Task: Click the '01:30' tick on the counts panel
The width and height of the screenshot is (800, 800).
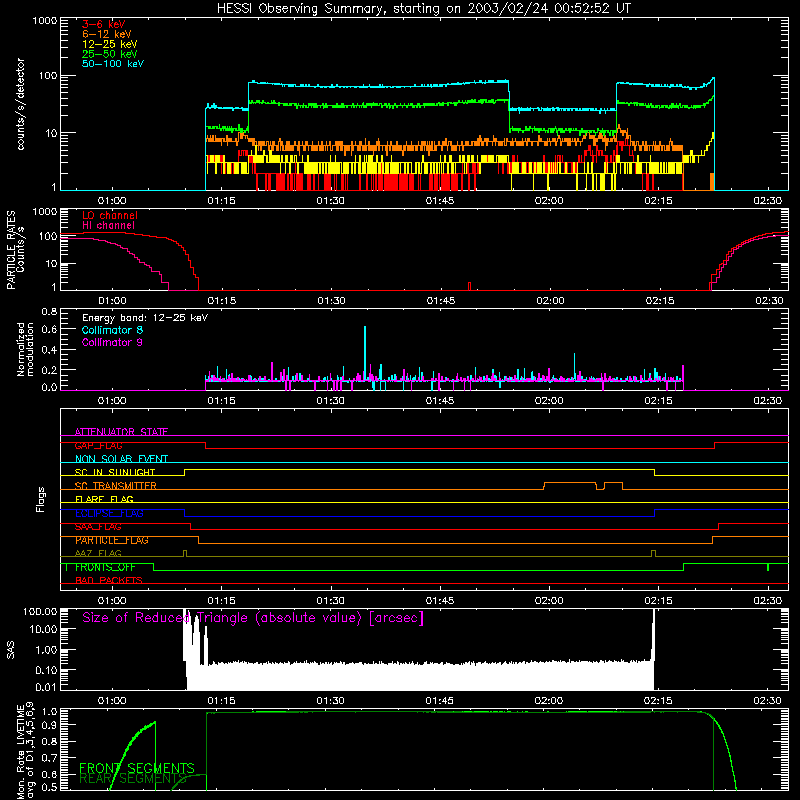Action: [330, 201]
